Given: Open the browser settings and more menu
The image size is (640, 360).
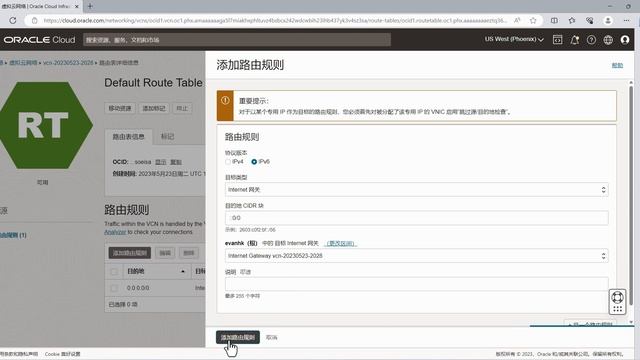Looking at the screenshot, I should click(627, 20).
